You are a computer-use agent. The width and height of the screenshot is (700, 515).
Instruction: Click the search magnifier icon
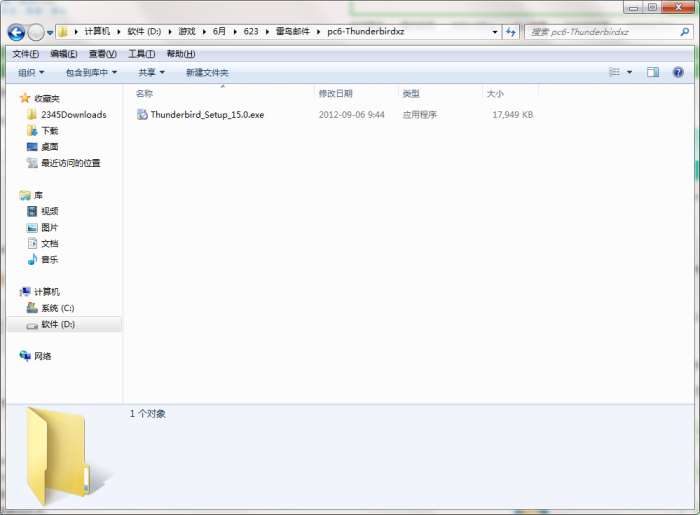684,32
